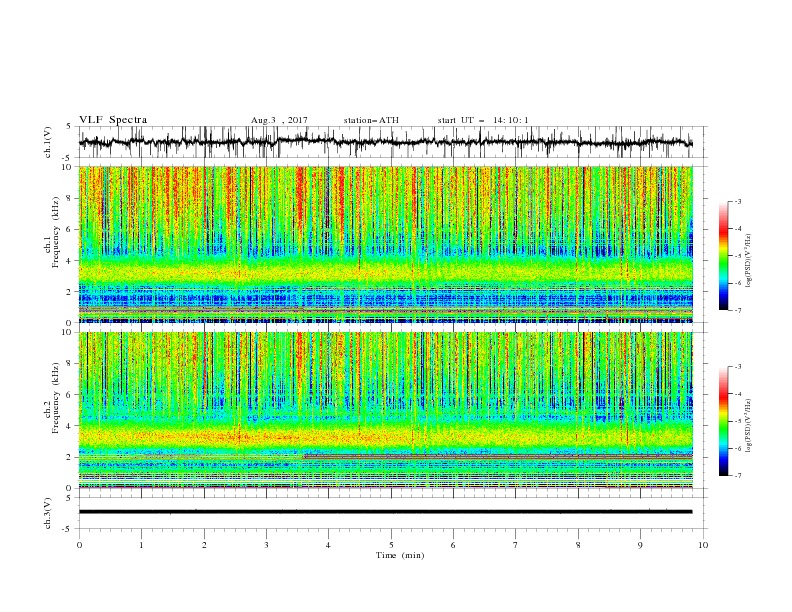Click the ch.1 color bar log(PSD) label
The image size is (792, 612).
(x=748, y=261)
